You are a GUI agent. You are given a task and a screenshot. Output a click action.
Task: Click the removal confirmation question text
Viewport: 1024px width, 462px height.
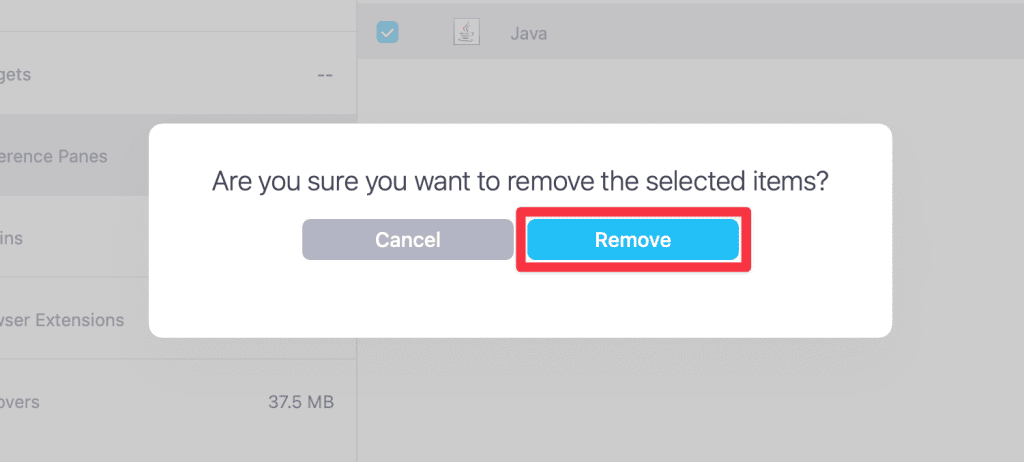(x=520, y=182)
